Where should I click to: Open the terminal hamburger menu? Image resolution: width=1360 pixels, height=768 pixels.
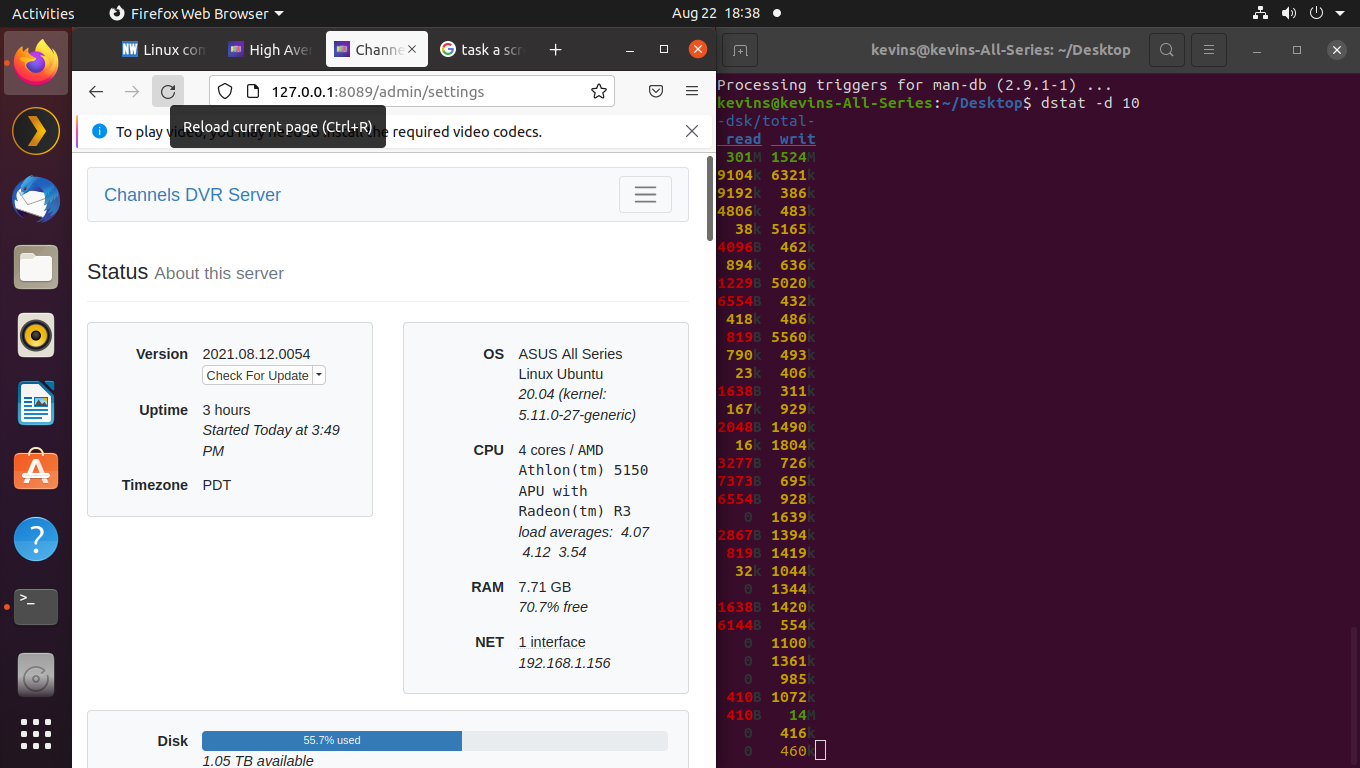pos(1209,49)
